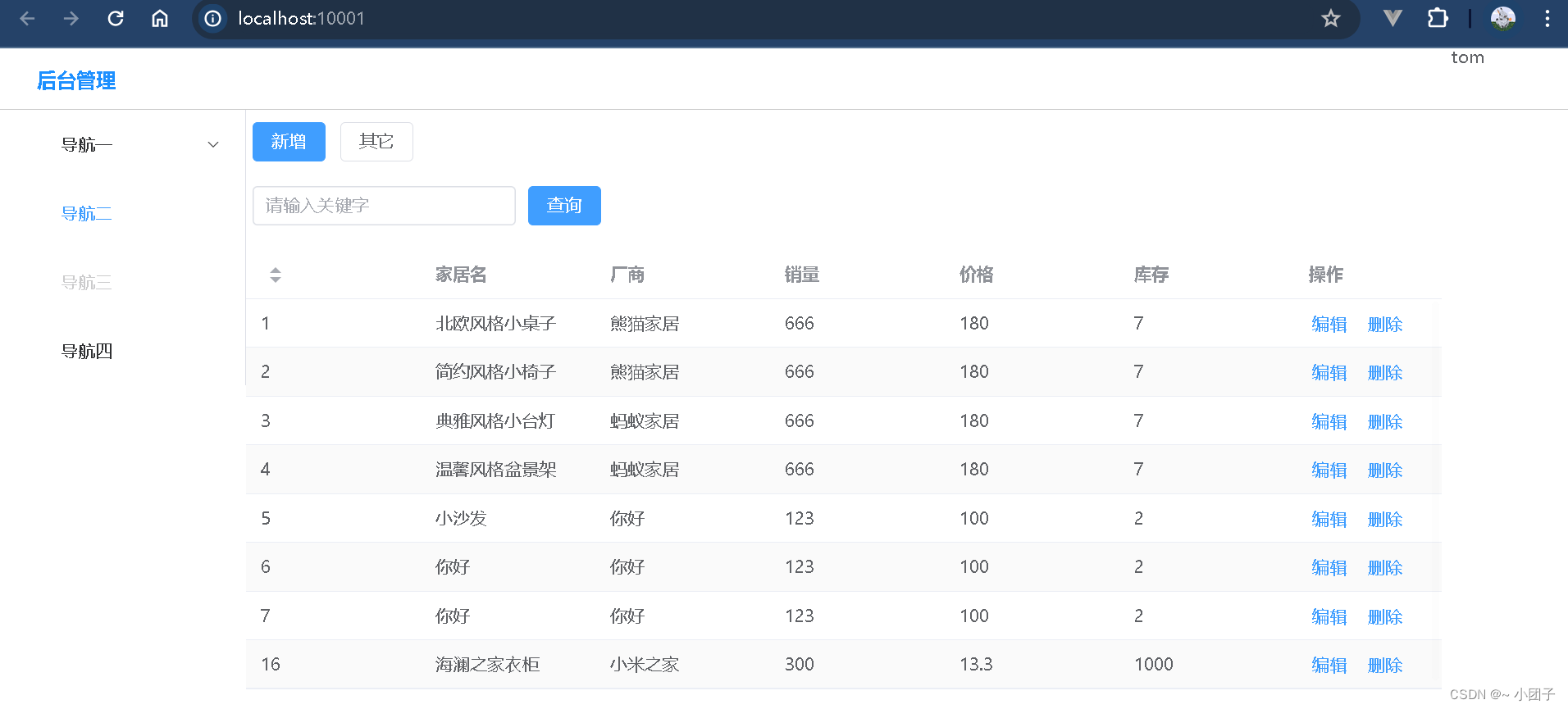Delete the 温馨风格盆景架 row
This screenshot has width=1568, height=709.
coord(1385,470)
